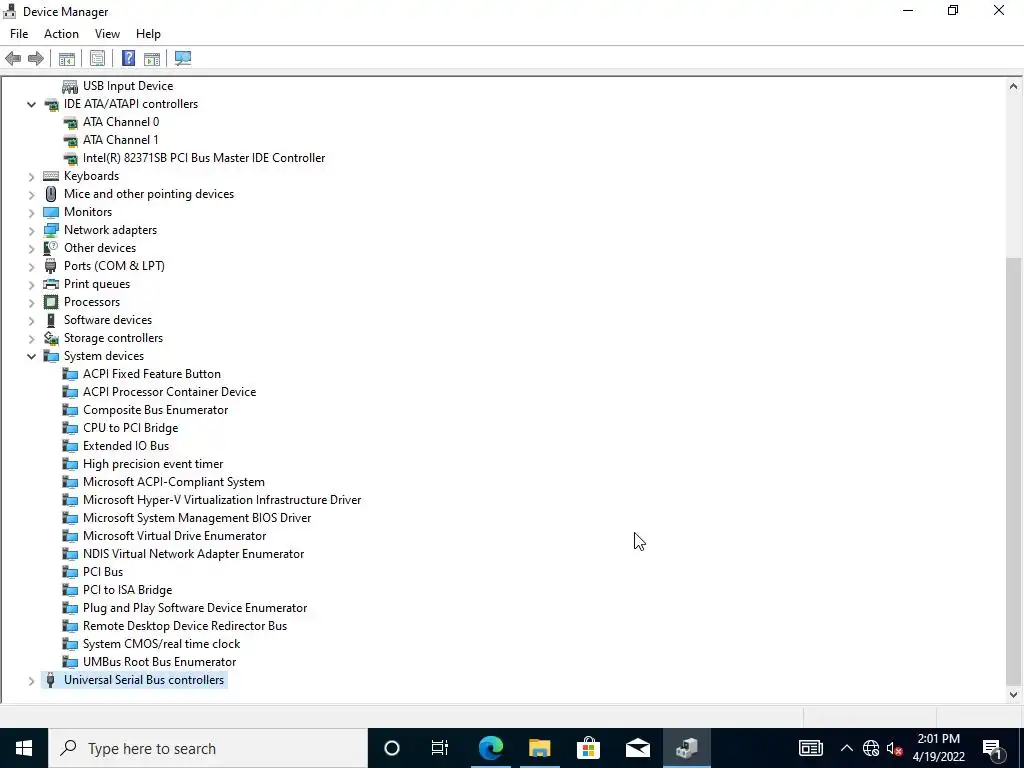Image resolution: width=1024 pixels, height=768 pixels.
Task: Expand the Print queues node
Action: (31, 284)
